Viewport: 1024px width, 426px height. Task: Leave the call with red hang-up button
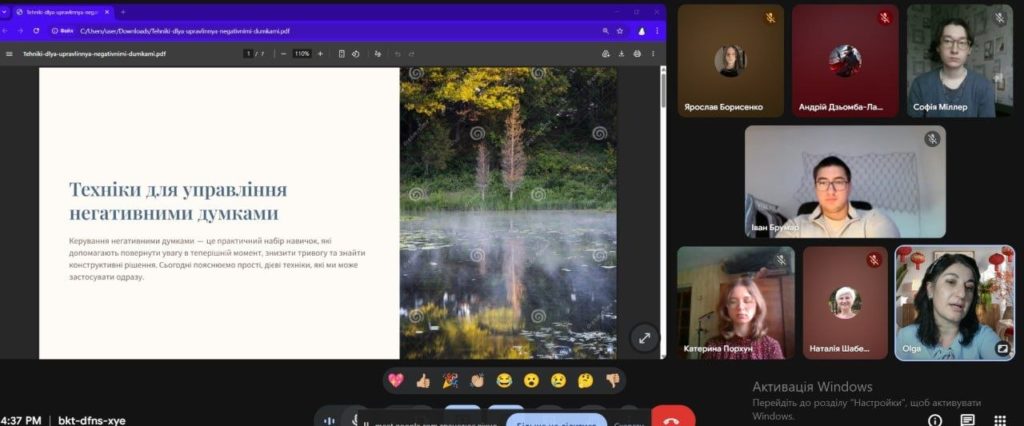coord(672,418)
